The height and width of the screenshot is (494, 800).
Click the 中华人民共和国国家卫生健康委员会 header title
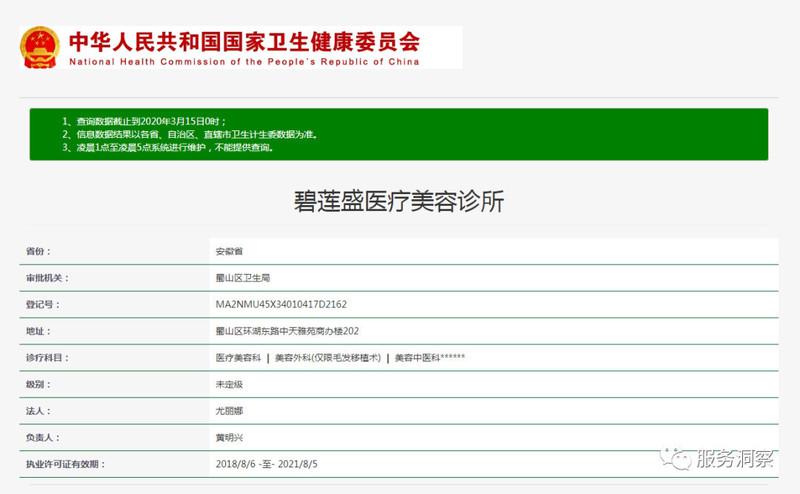[x=244, y=41]
